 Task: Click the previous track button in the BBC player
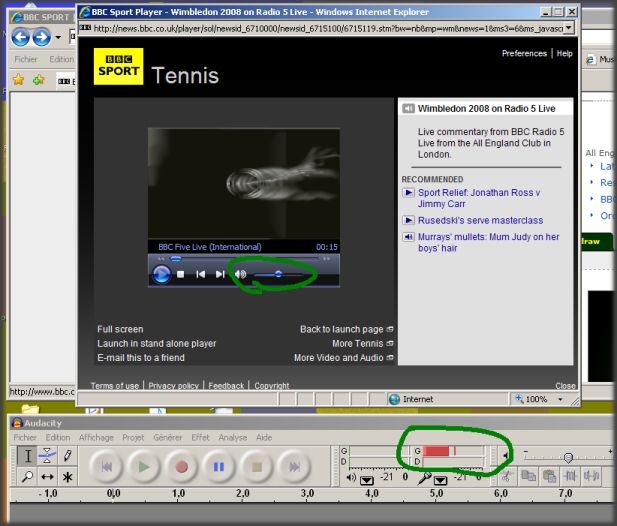[200, 274]
